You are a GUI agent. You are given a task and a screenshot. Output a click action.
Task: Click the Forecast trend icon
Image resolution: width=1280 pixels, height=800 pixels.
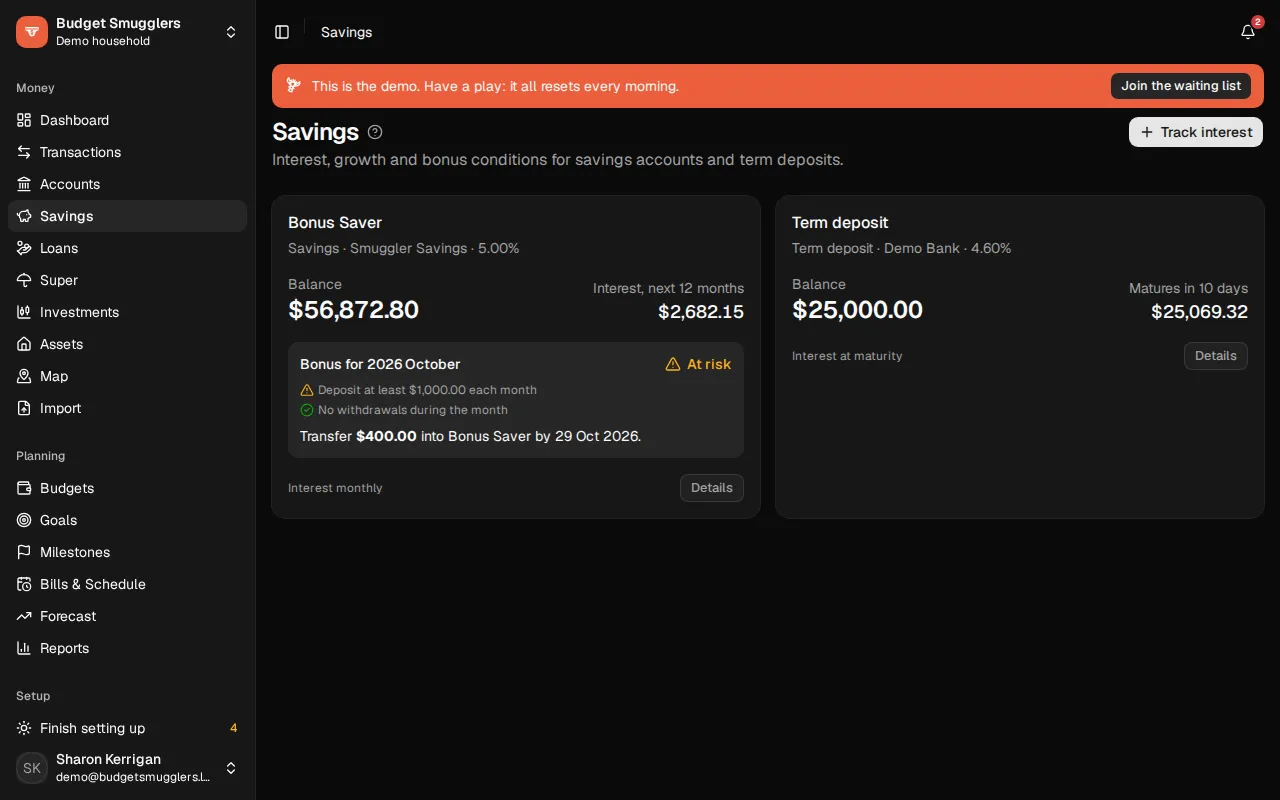[x=24, y=616]
